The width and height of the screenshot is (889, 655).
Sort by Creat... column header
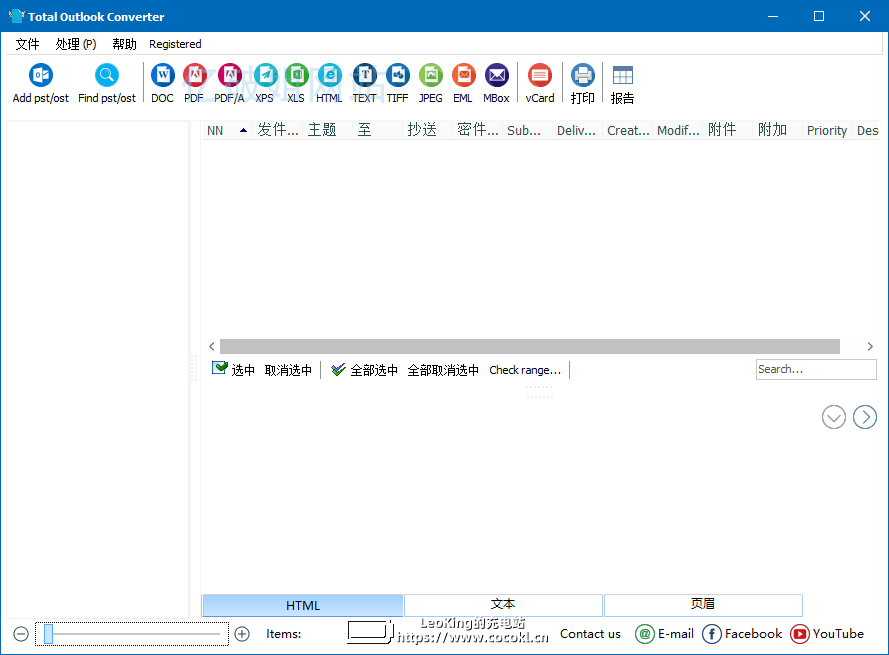pyautogui.click(x=628, y=130)
